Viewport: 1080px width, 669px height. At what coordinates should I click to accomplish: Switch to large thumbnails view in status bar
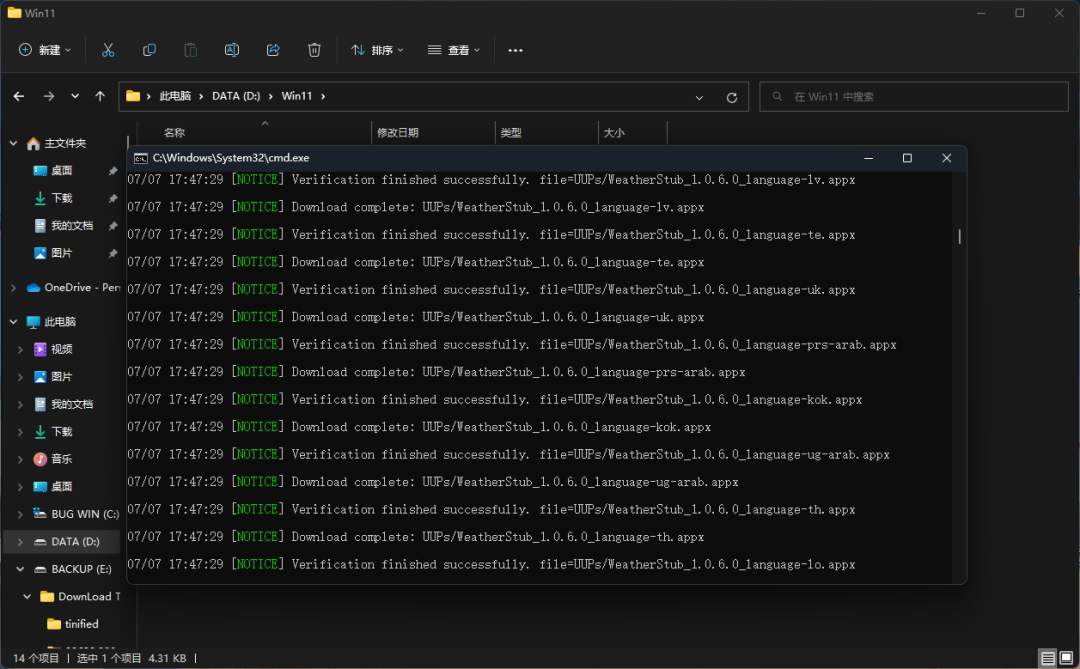click(x=1066, y=658)
